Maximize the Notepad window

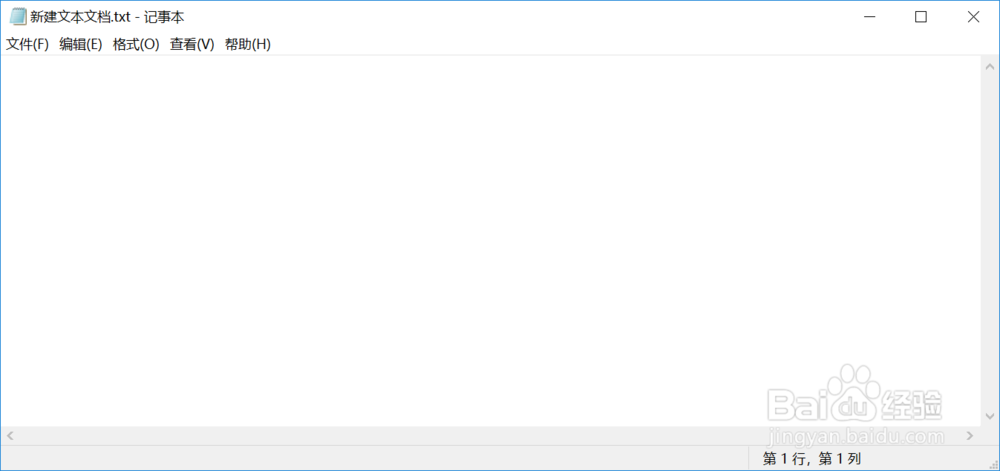pos(920,17)
